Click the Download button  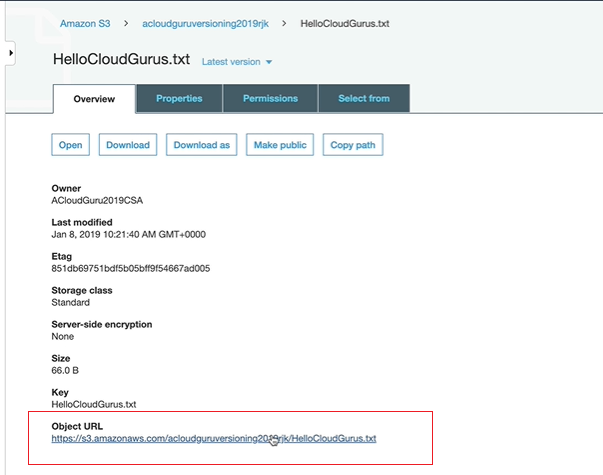[128, 145]
